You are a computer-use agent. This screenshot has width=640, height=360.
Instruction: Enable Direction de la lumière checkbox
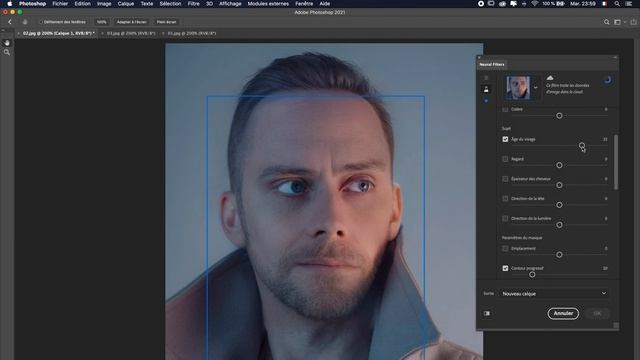(x=505, y=218)
